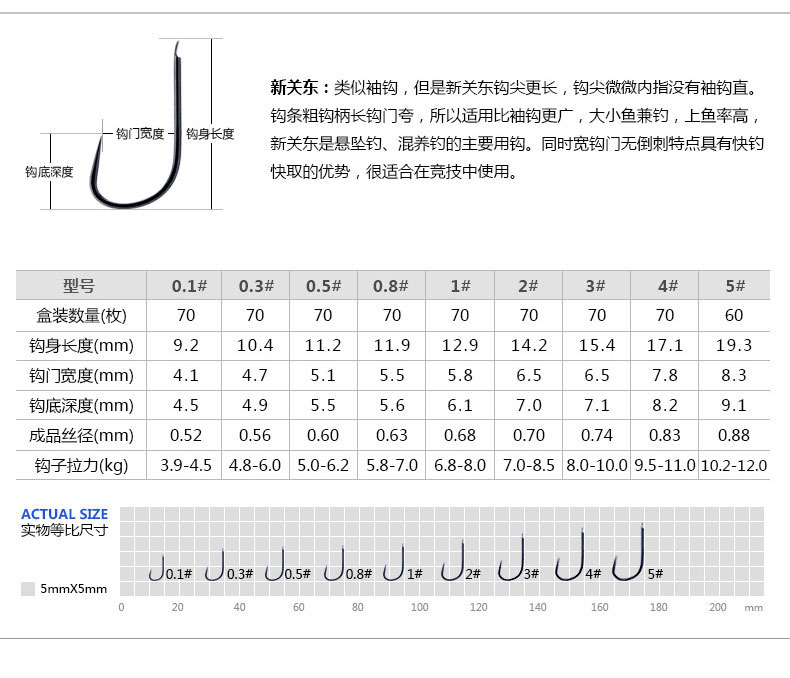Click hook length value 14.2

(x=529, y=346)
